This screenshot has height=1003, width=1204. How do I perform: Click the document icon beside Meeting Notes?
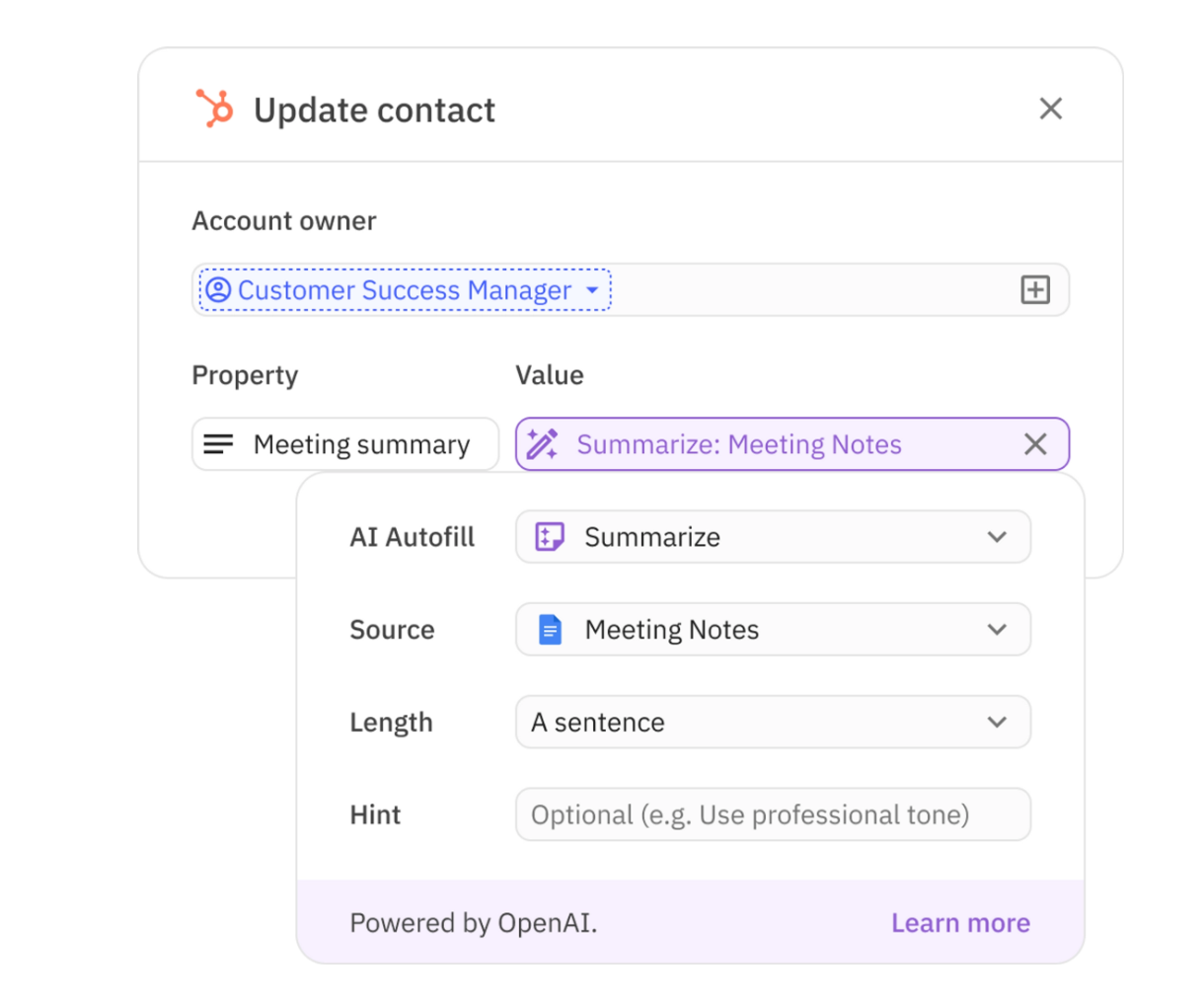click(550, 630)
